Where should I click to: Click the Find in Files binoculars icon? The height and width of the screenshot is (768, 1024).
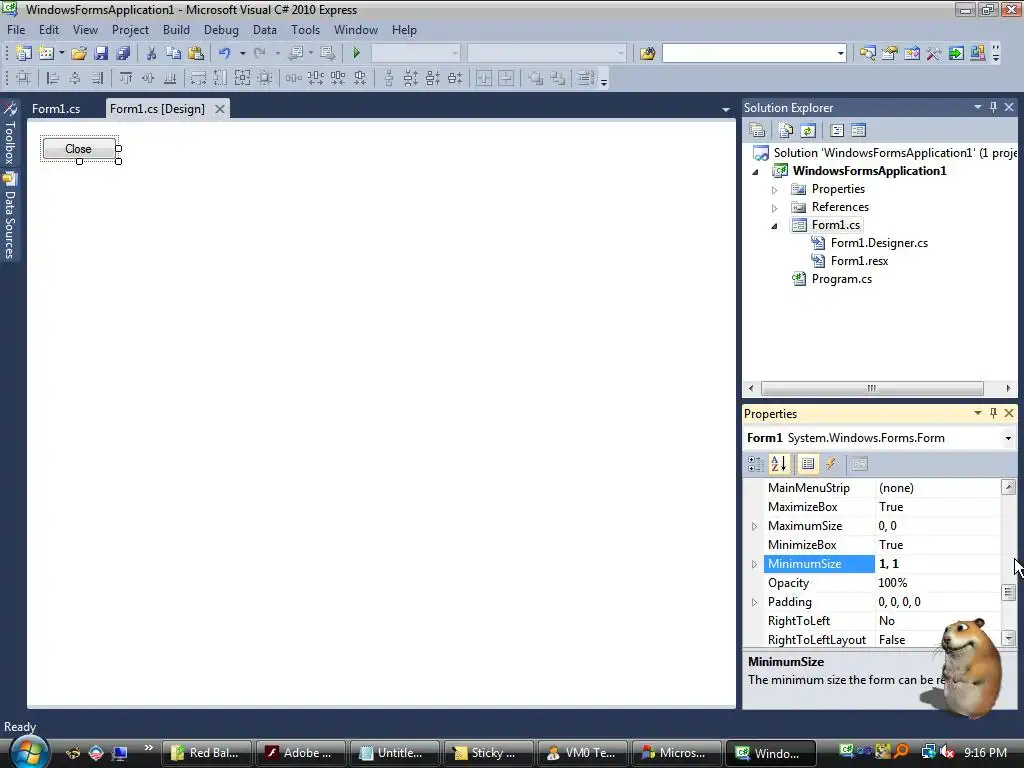click(x=647, y=53)
